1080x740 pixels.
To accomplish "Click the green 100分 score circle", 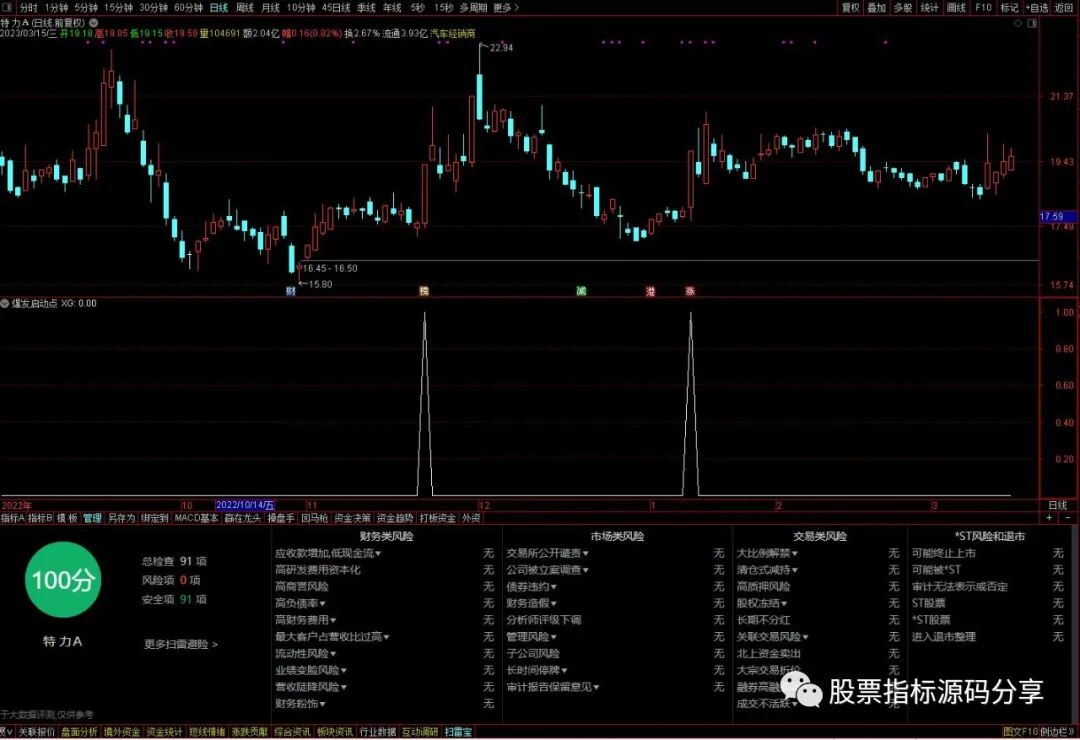I will 63,579.
